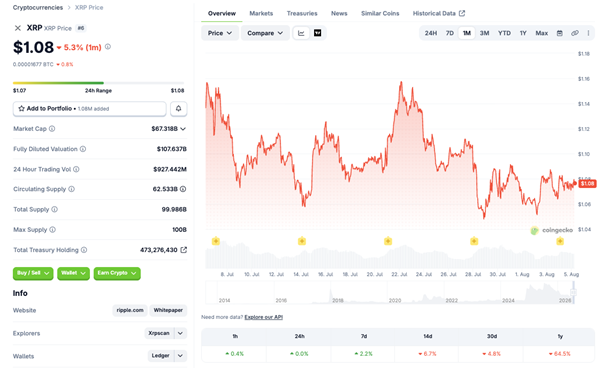Switch to the Markets tab
This screenshot has height=368, width=602.
coord(261,13)
